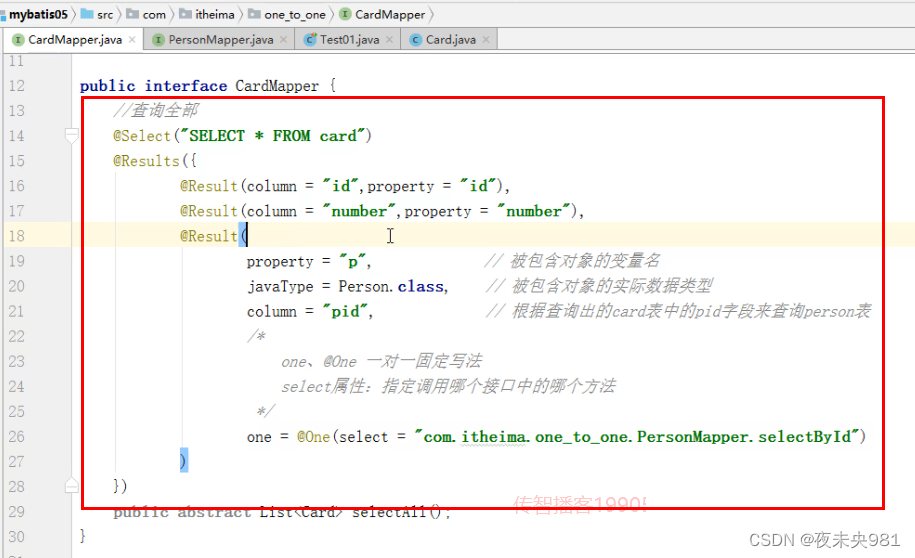915x558 pixels.
Task: Close the CardMapper.java tab
Action: point(132,40)
